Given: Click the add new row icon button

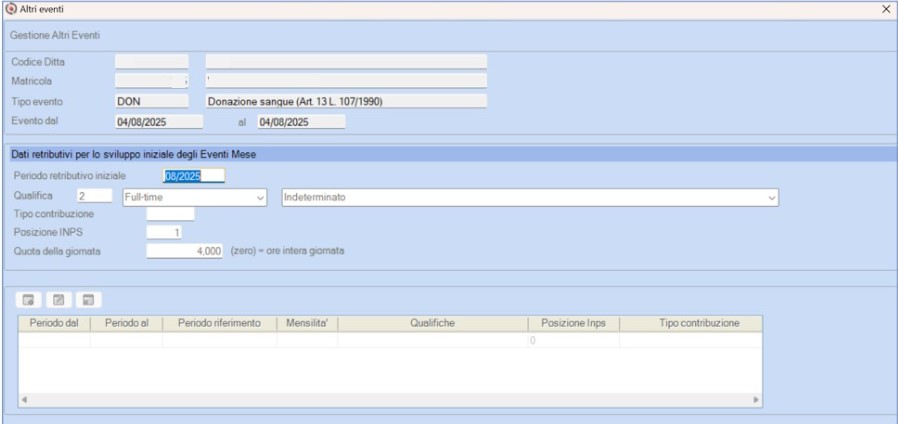Looking at the screenshot, I should pyautogui.click(x=29, y=300).
